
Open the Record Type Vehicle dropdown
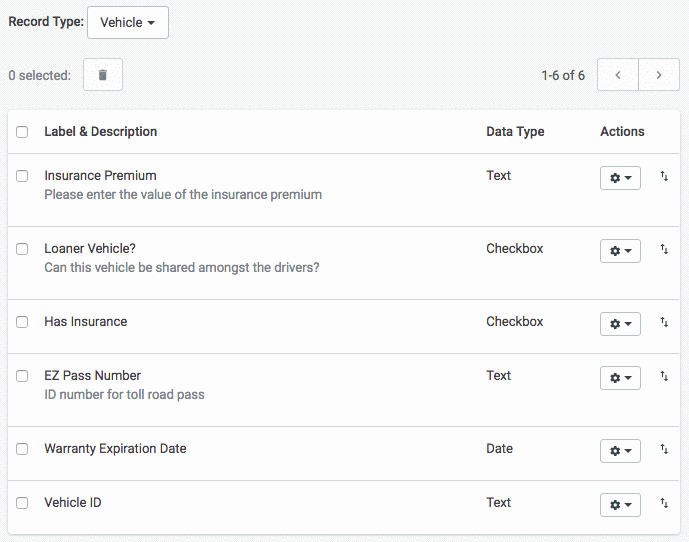[x=128, y=22]
